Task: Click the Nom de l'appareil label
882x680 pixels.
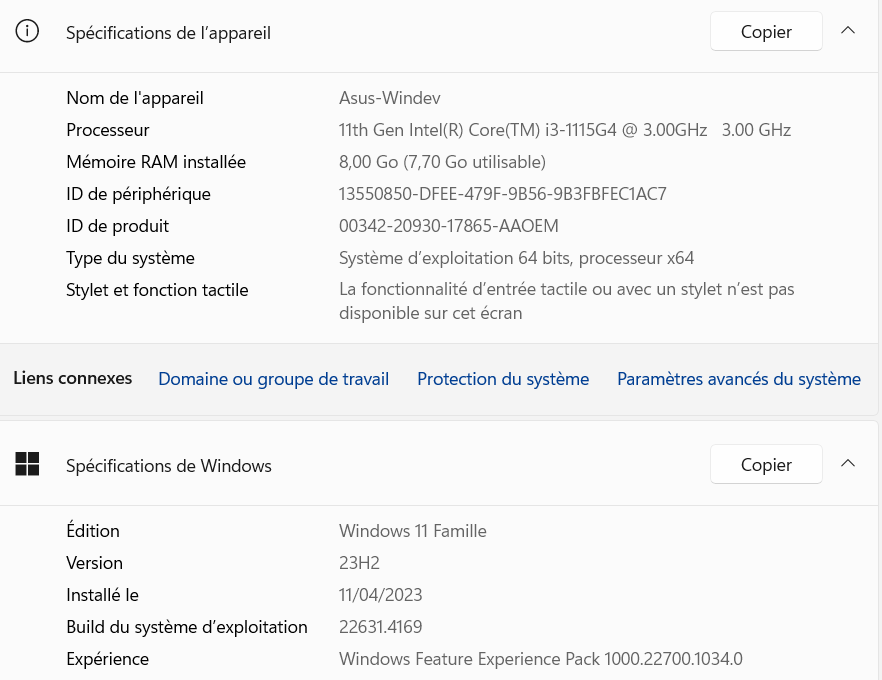Action: (135, 98)
